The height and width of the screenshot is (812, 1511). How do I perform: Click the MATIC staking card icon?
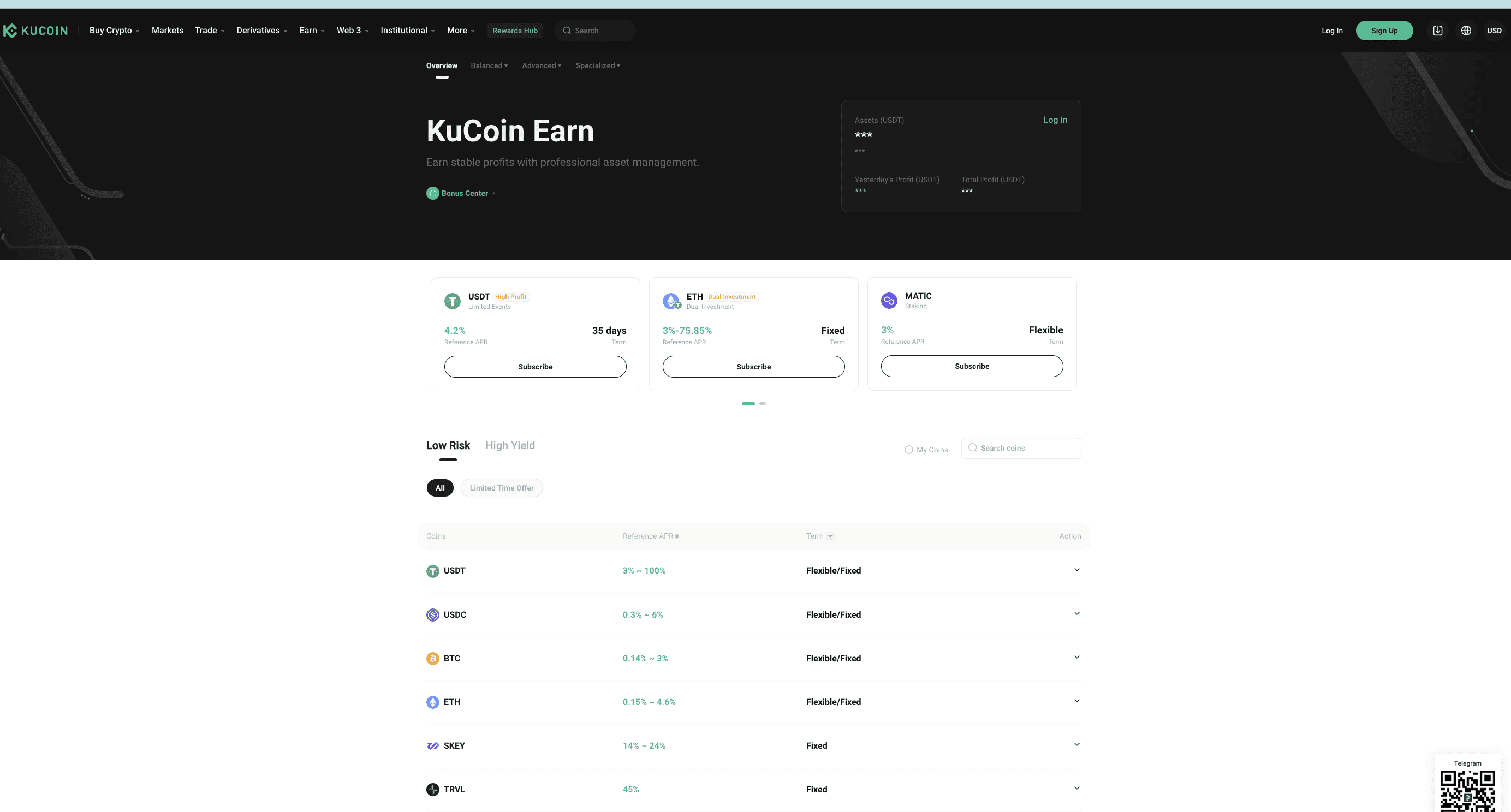889,301
